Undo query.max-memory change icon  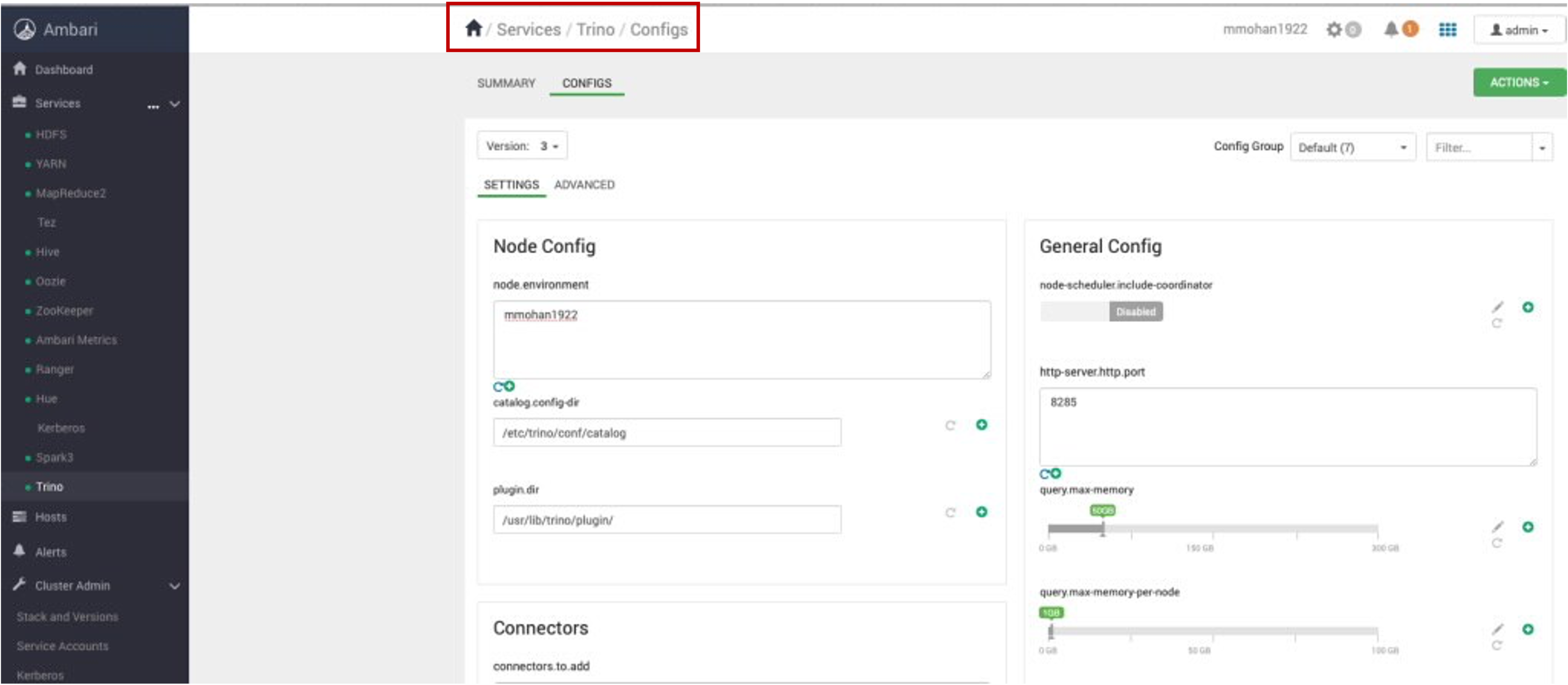1497,543
